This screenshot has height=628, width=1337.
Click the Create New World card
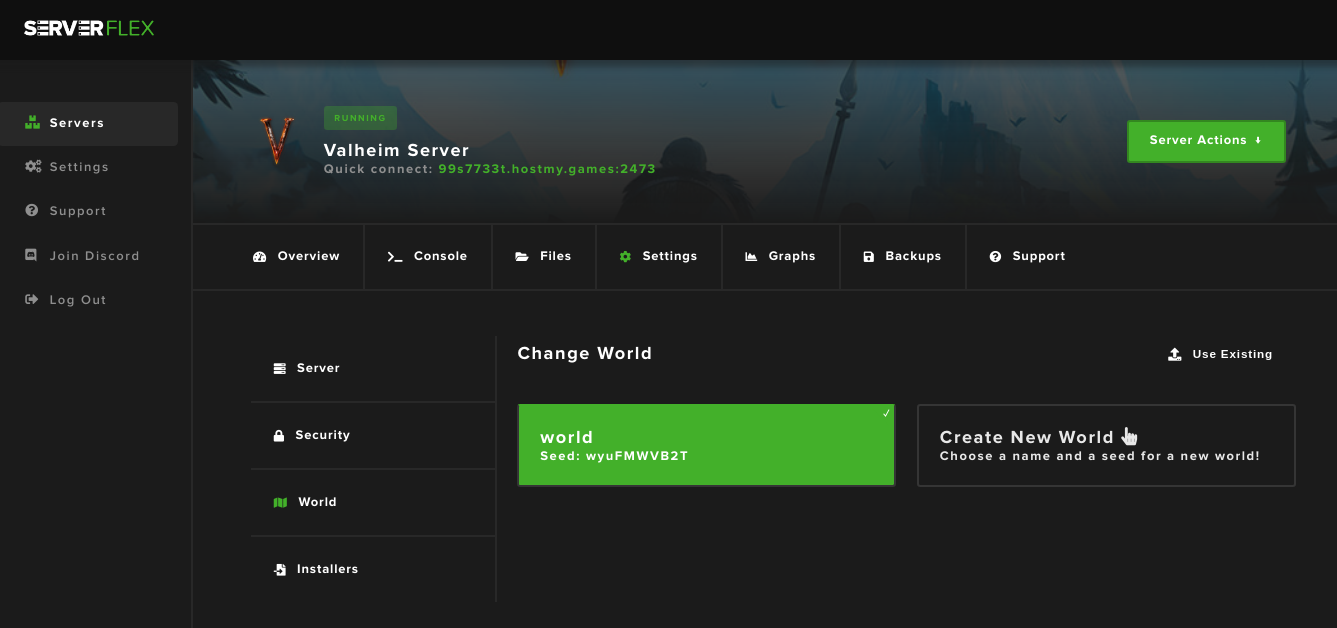(1106, 445)
